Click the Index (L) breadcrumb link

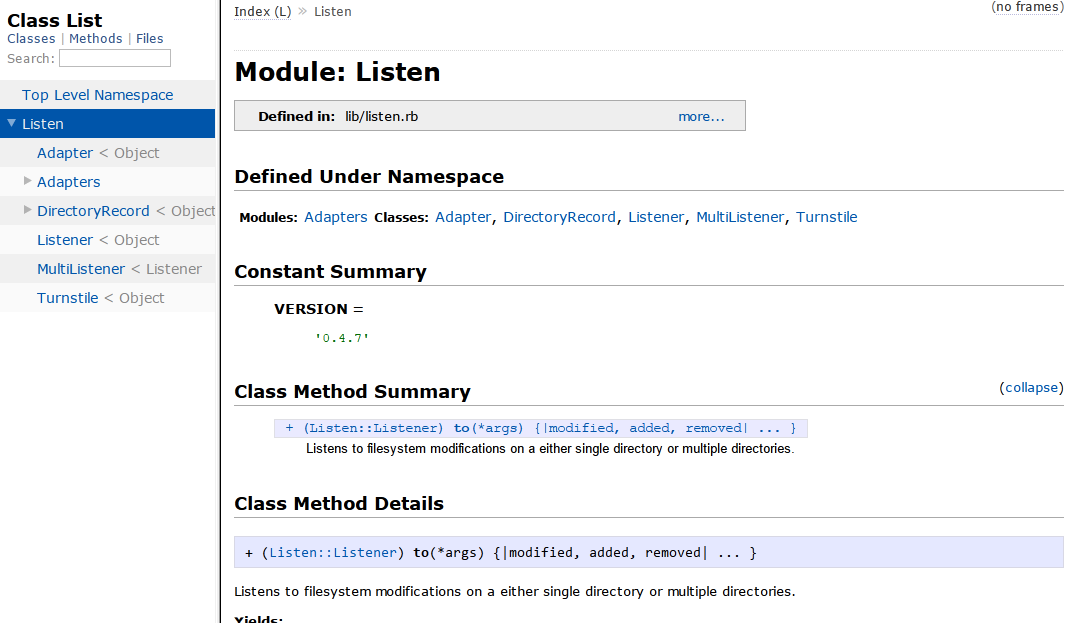(x=262, y=11)
